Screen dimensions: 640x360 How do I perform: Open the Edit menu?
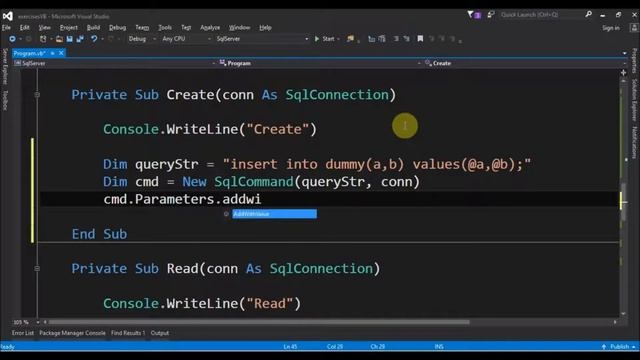[x=25, y=28]
